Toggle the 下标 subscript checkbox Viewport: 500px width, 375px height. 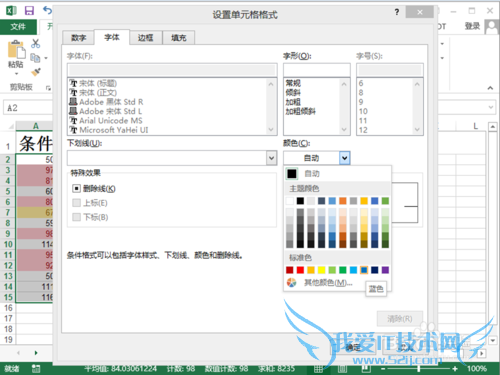pos(76,217)
